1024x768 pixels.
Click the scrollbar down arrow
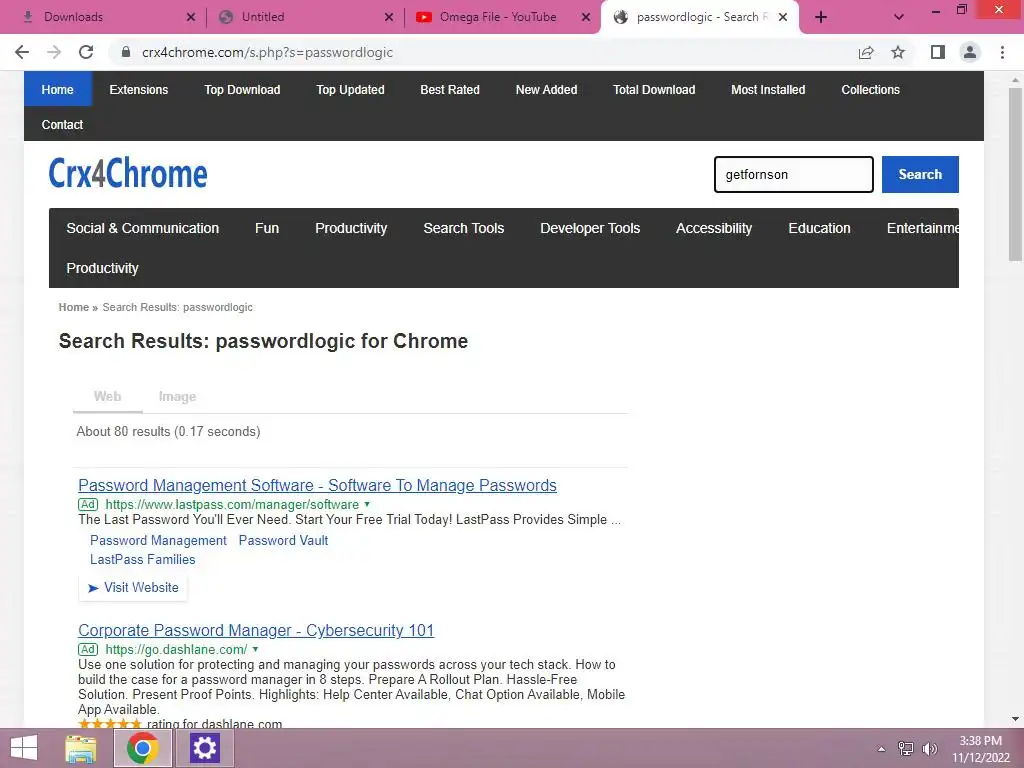click(1015, 719)
